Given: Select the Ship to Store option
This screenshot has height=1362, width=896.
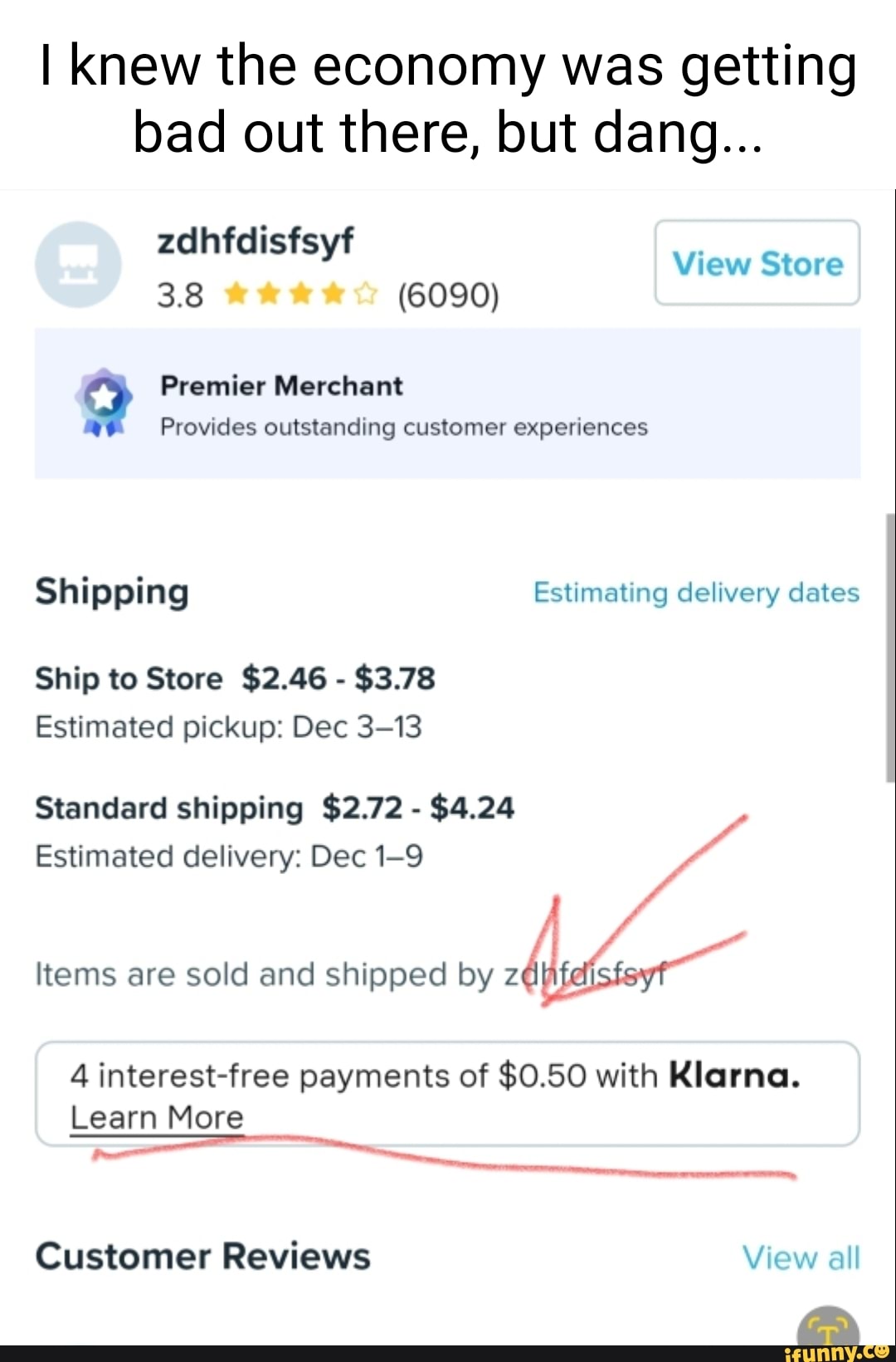Looking at the screenshot, I should (129, 679).
